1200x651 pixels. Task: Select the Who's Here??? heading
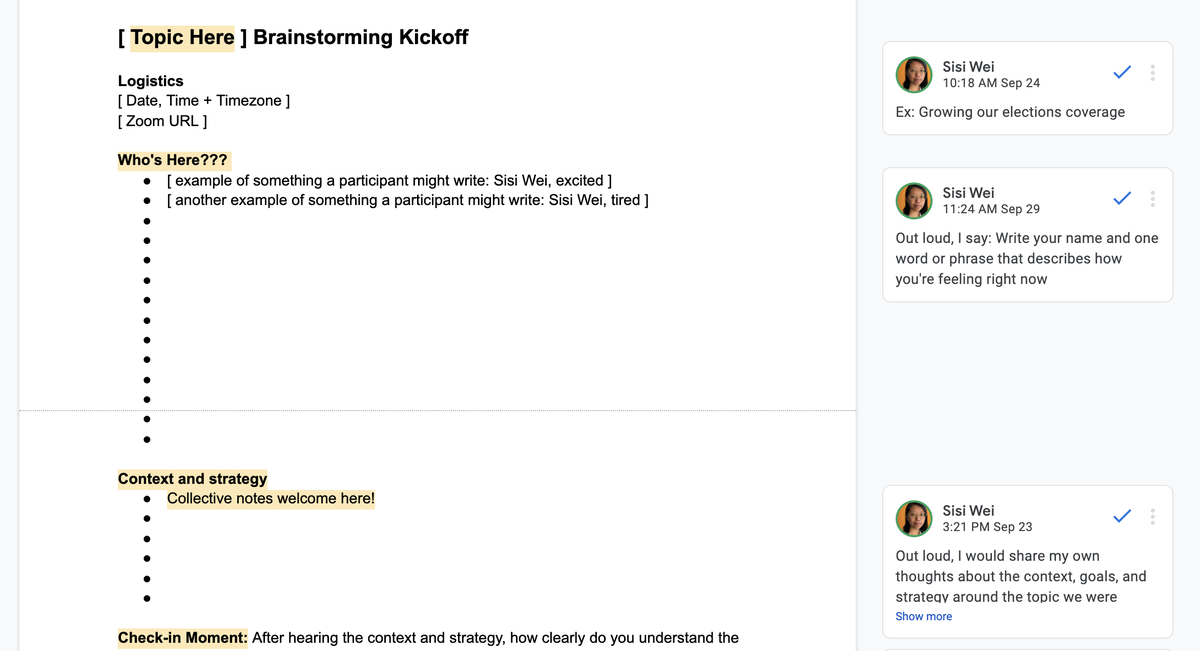(173, 160)
